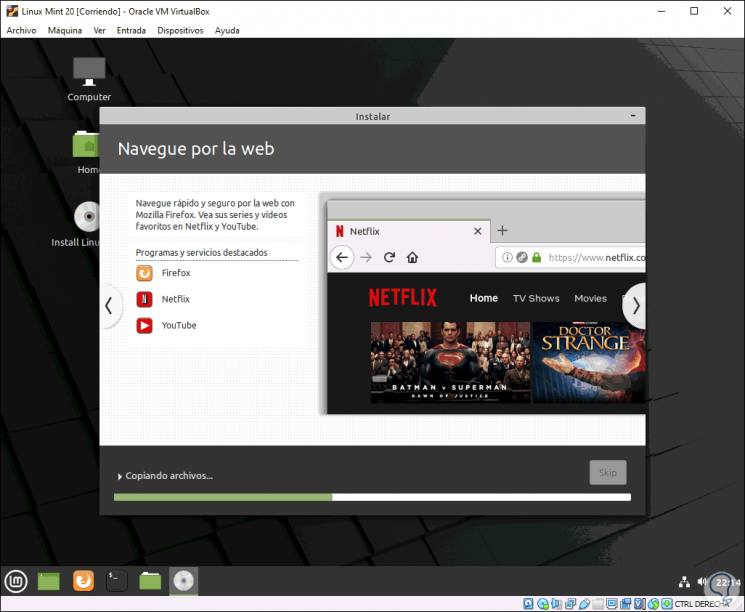Image resolution: width=745 pixels, height=612 pixels.
Task: Click the VirtualBox optical drive indicator
Action: pyautogui.click(x=543, y=604)
